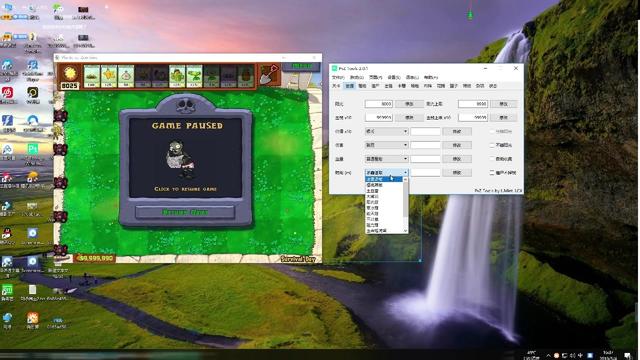This screenshot has width=640, height=360.
Task: Choose the green pea plant seed packet
Action: pyautogui.click(x=194, y=76)
